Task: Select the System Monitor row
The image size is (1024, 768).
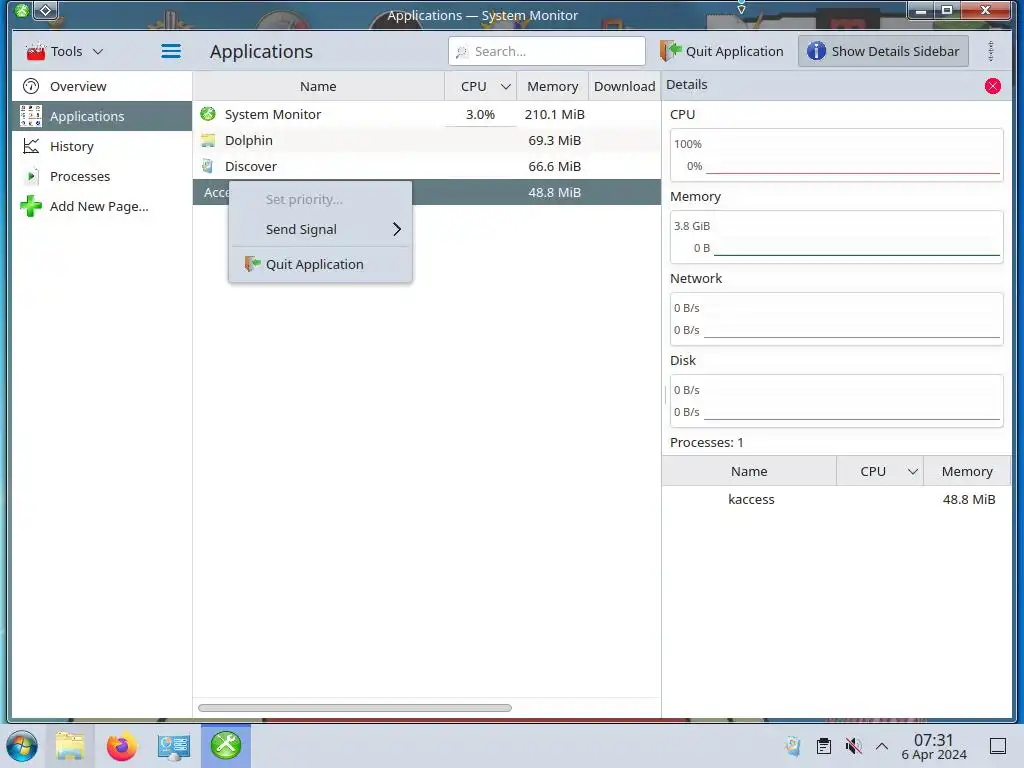Action: coord(426,114)
